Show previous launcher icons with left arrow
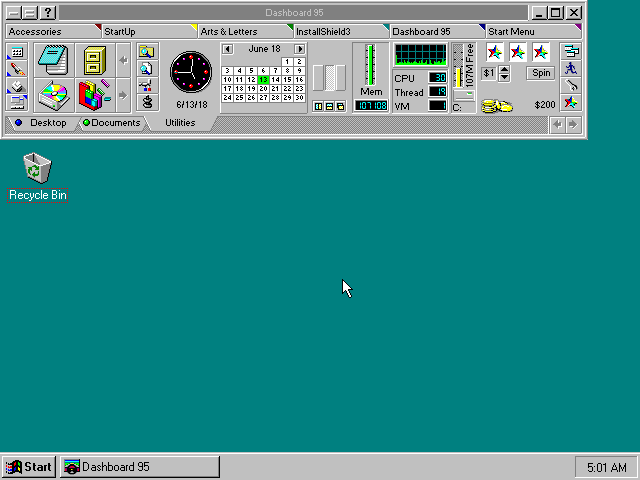The height and width of the screenshot is (480, 640). (x=123, y=60)
